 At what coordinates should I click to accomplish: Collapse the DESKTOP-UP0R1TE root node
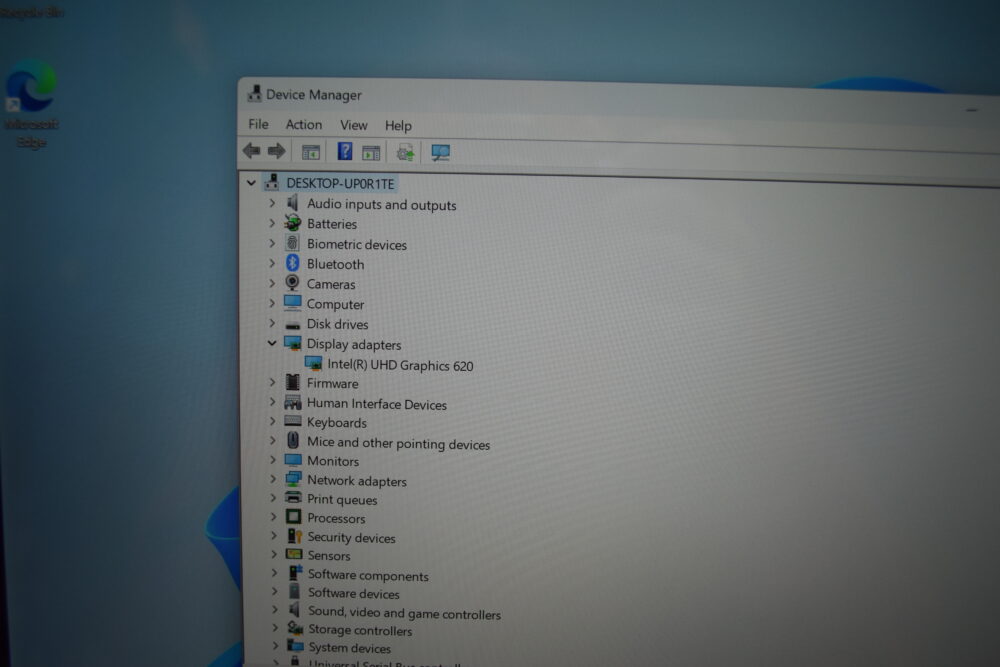pos(251,183)
